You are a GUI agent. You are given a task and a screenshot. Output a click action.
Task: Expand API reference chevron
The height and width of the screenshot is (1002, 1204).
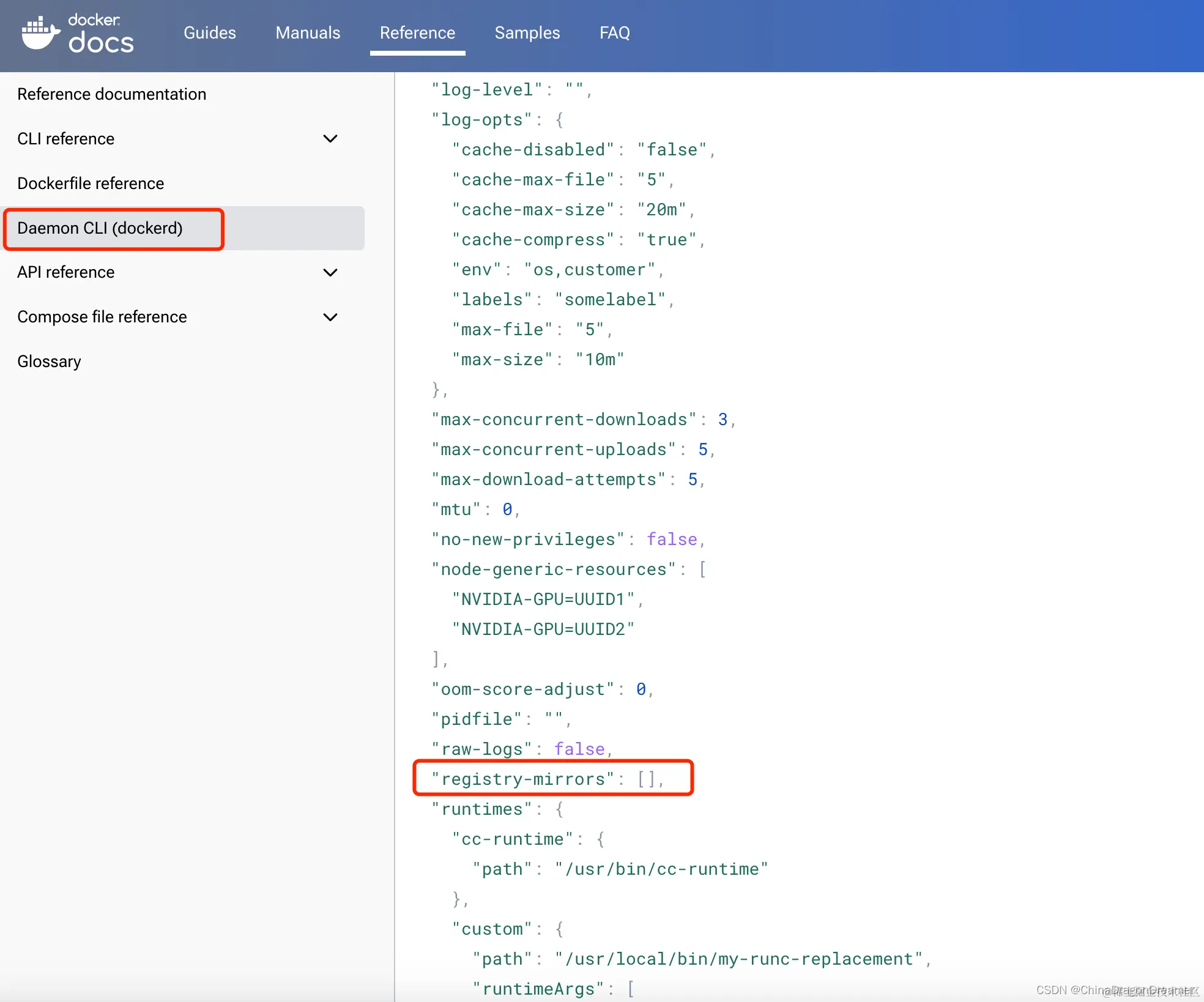pyautogui.click(x=330, y=272)
